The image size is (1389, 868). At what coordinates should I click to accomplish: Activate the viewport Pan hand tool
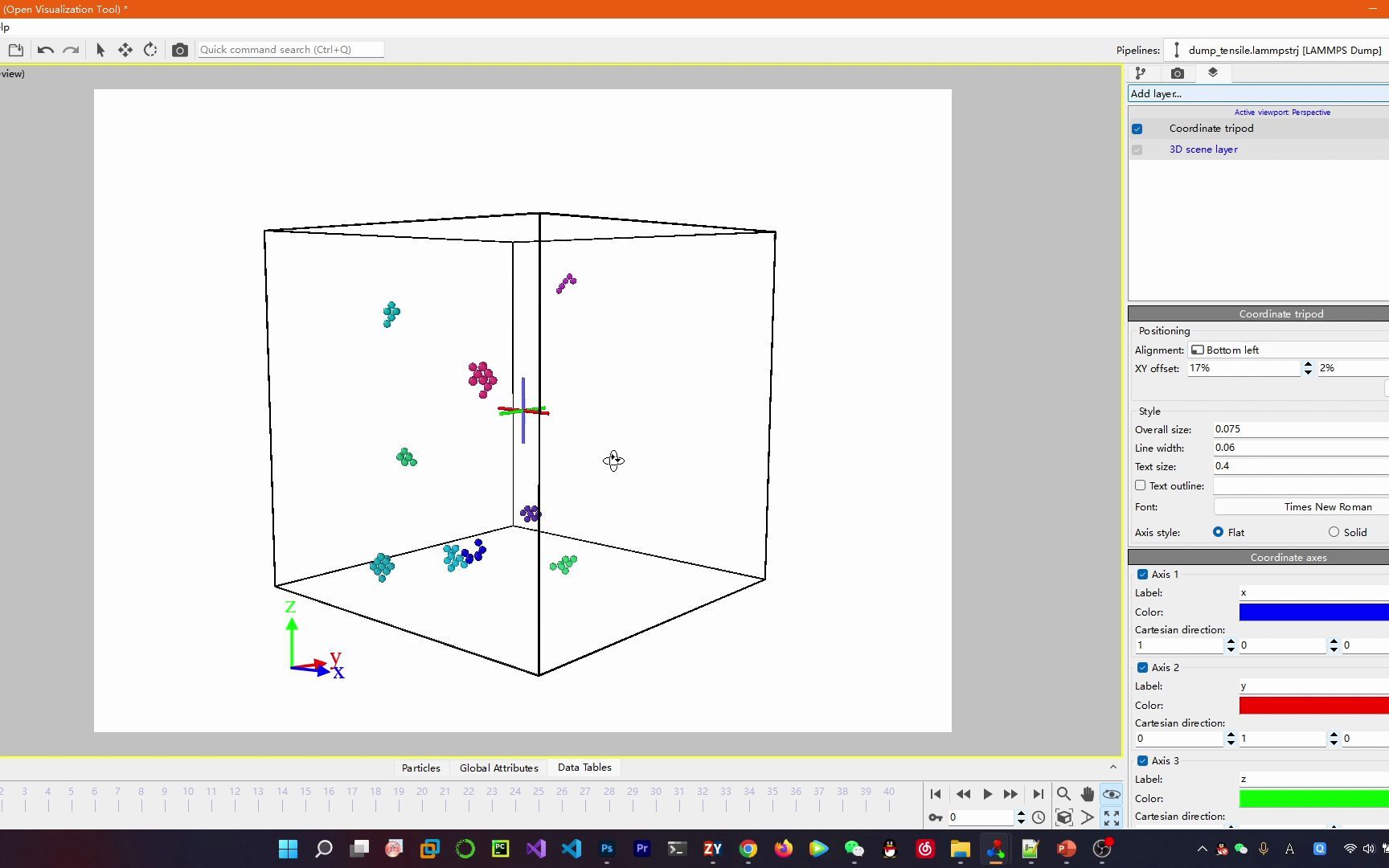pyautogui.click(x=1088, y=794)
